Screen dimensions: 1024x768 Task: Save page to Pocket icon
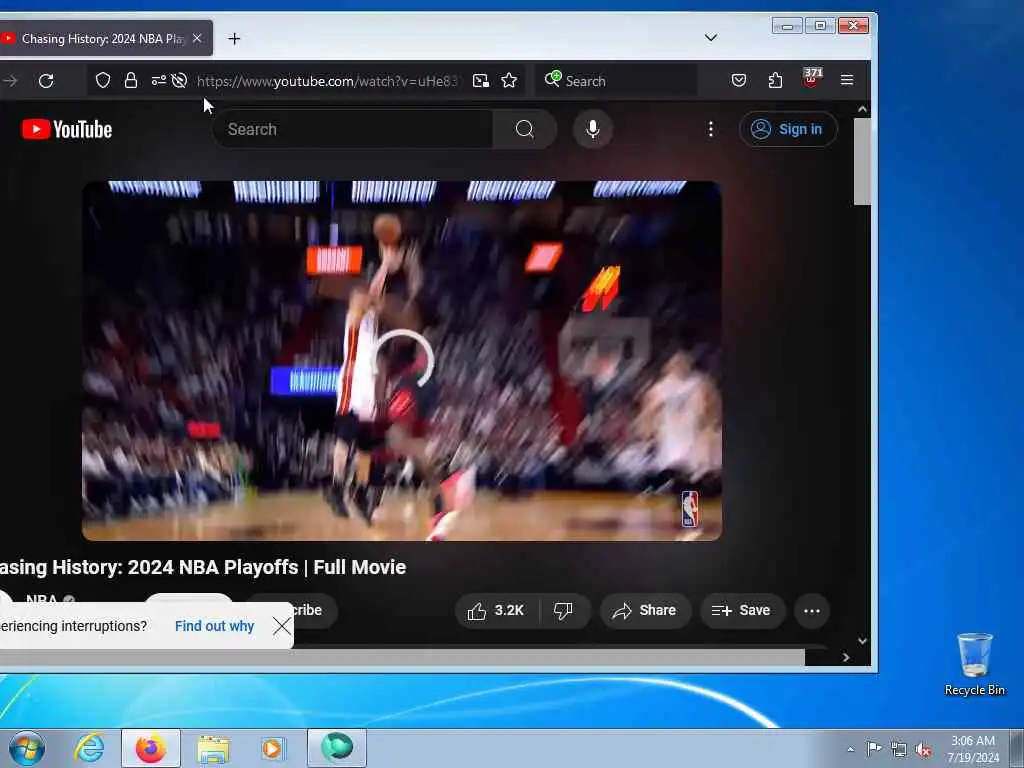tap(739, 80)
